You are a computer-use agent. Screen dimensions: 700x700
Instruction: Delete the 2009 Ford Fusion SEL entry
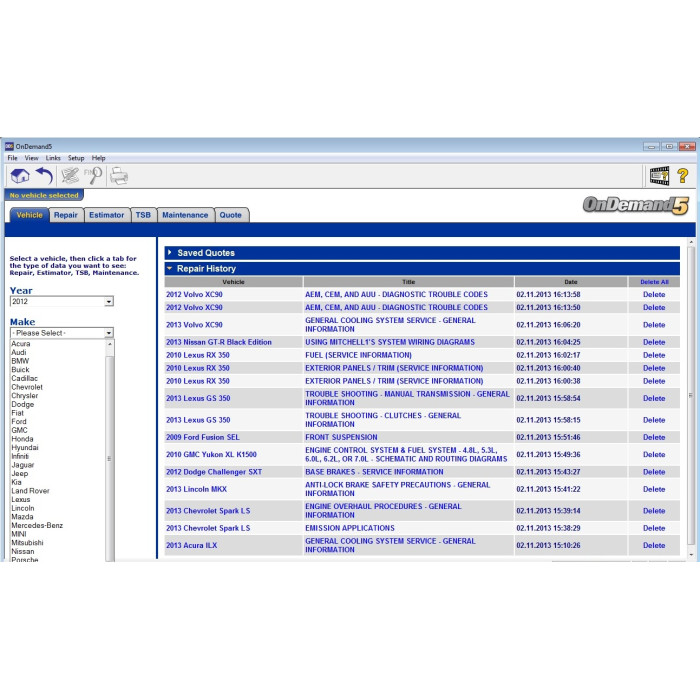click(654, 437)
